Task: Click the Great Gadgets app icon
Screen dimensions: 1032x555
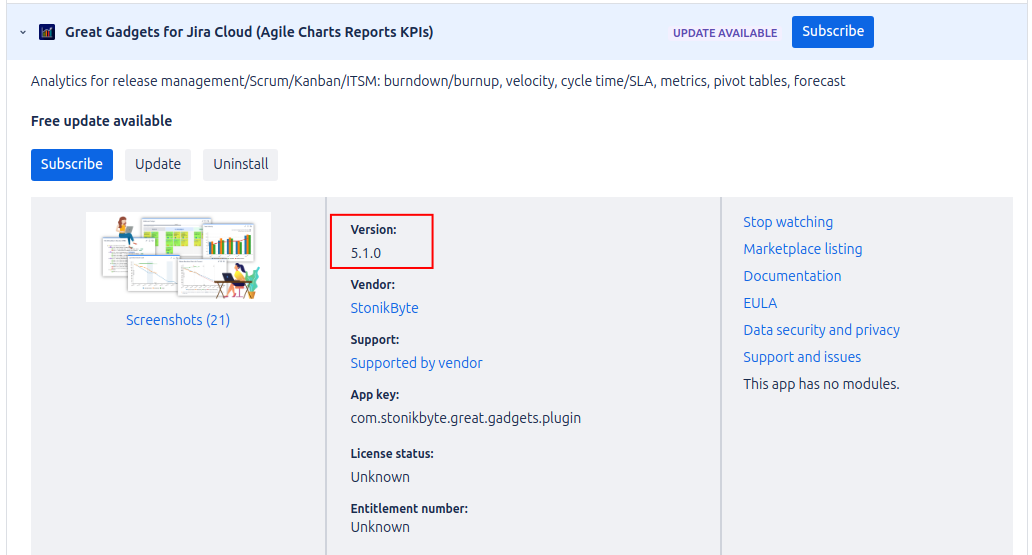Action: pyautogui.click(x=47, y=32)
